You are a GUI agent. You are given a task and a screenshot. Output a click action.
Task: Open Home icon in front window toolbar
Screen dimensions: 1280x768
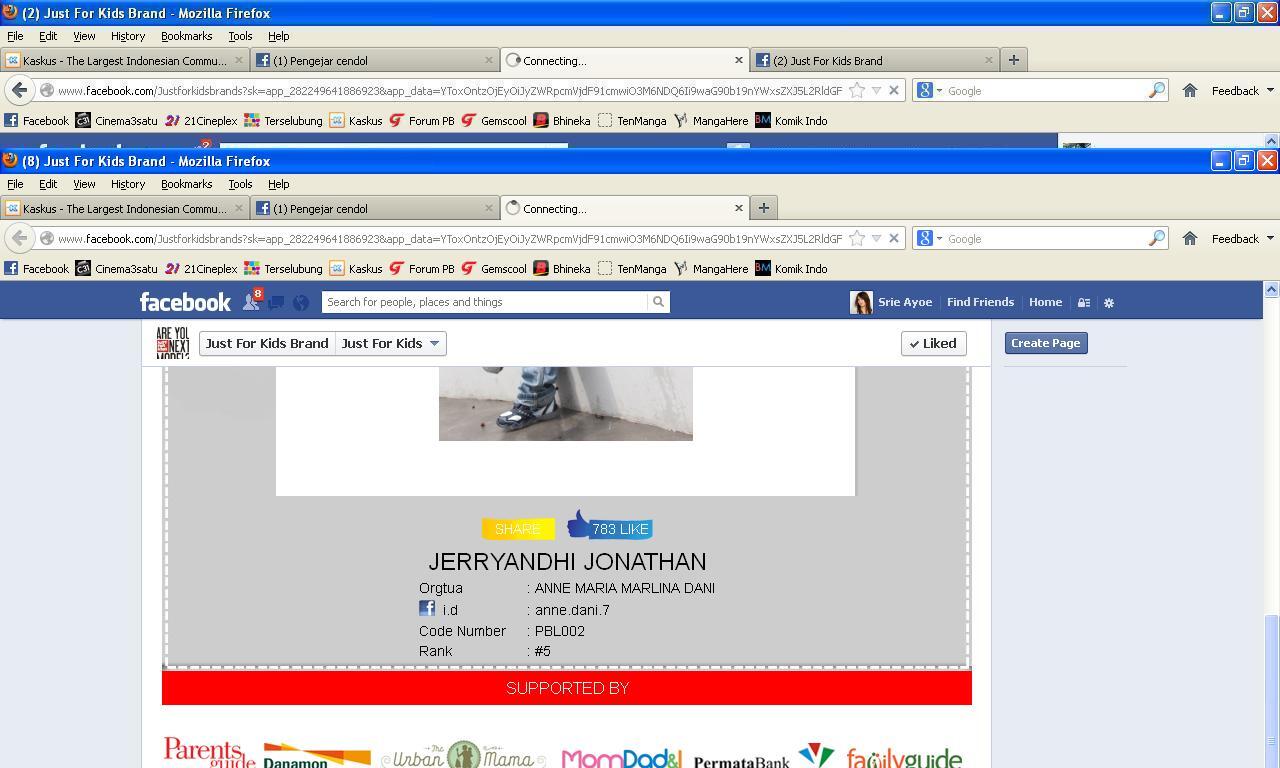click(x=1190, y=238)
